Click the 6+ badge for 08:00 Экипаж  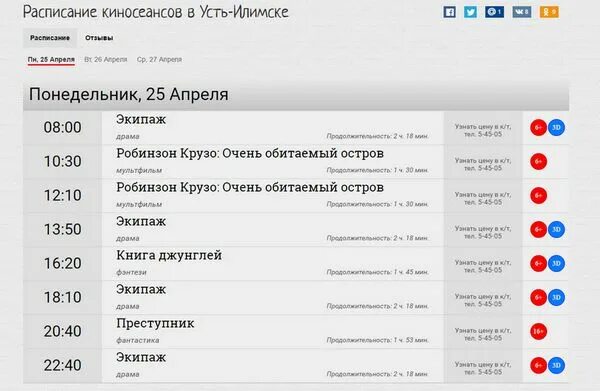[x=538, y=127]
